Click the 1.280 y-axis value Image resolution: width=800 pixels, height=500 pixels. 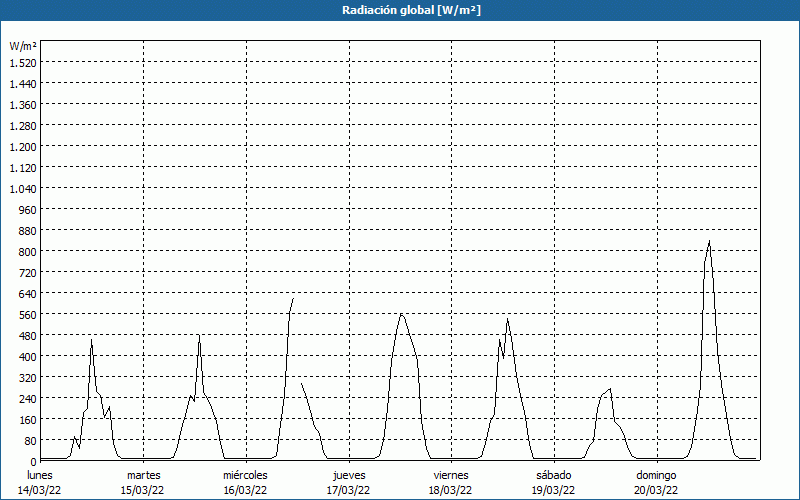click(23, 126)
